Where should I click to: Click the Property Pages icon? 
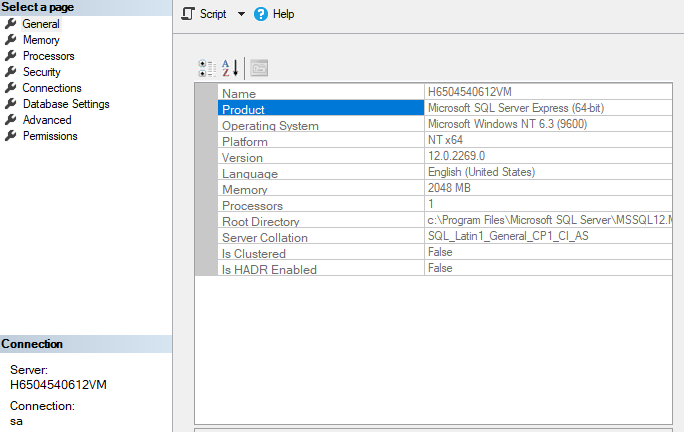tap(259, 68)
